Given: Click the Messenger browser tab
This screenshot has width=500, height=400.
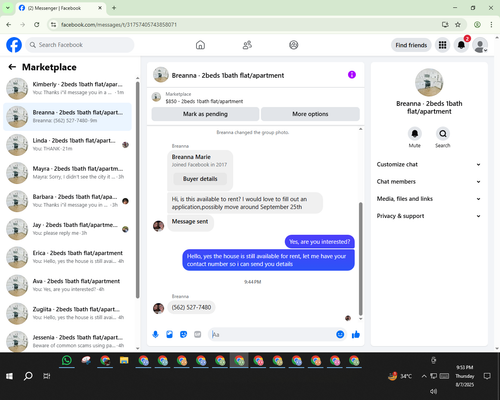Looking at the screenshot, I should (x=61, y=8).
